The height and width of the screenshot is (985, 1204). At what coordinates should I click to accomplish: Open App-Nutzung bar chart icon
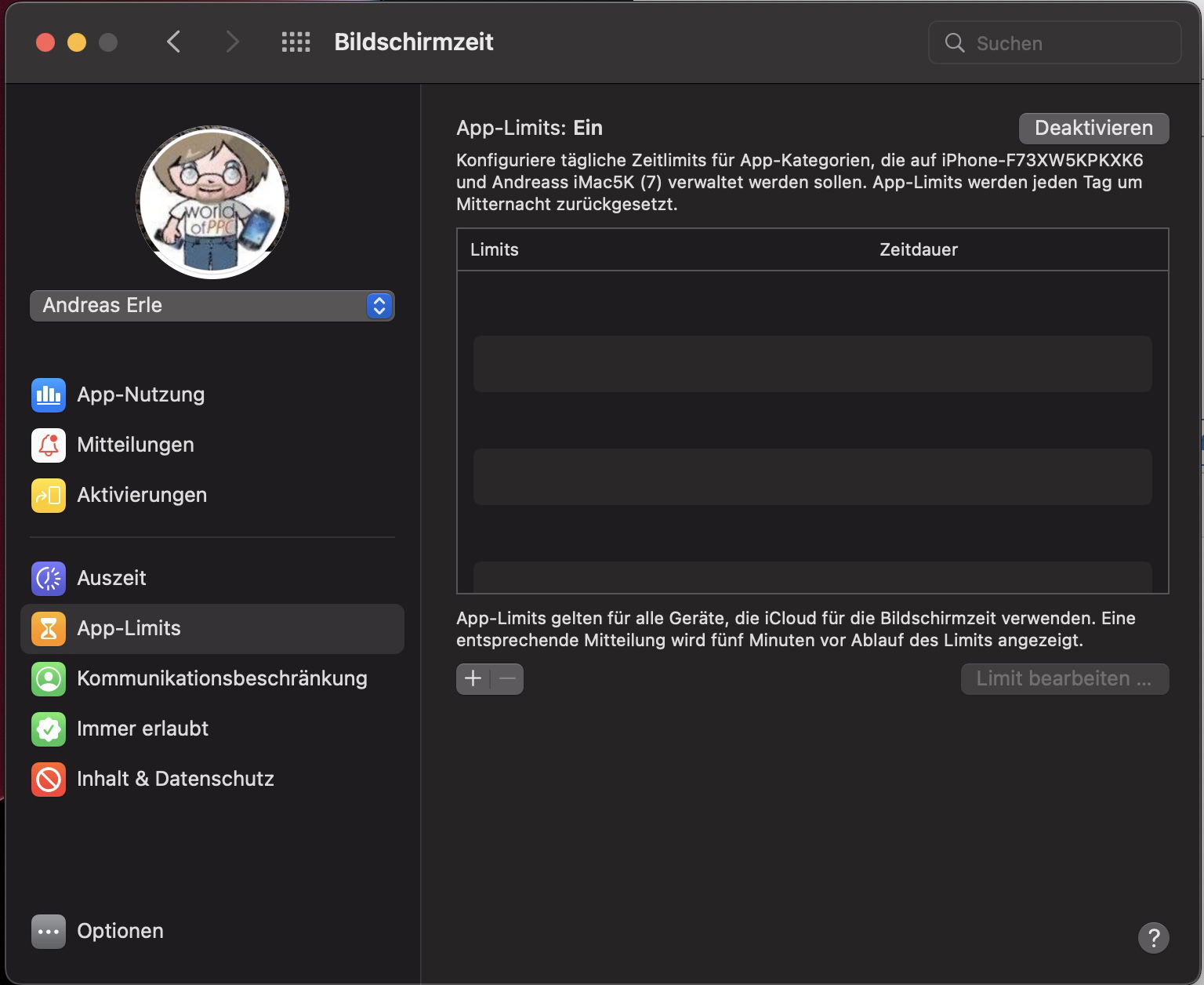[49, 394]
